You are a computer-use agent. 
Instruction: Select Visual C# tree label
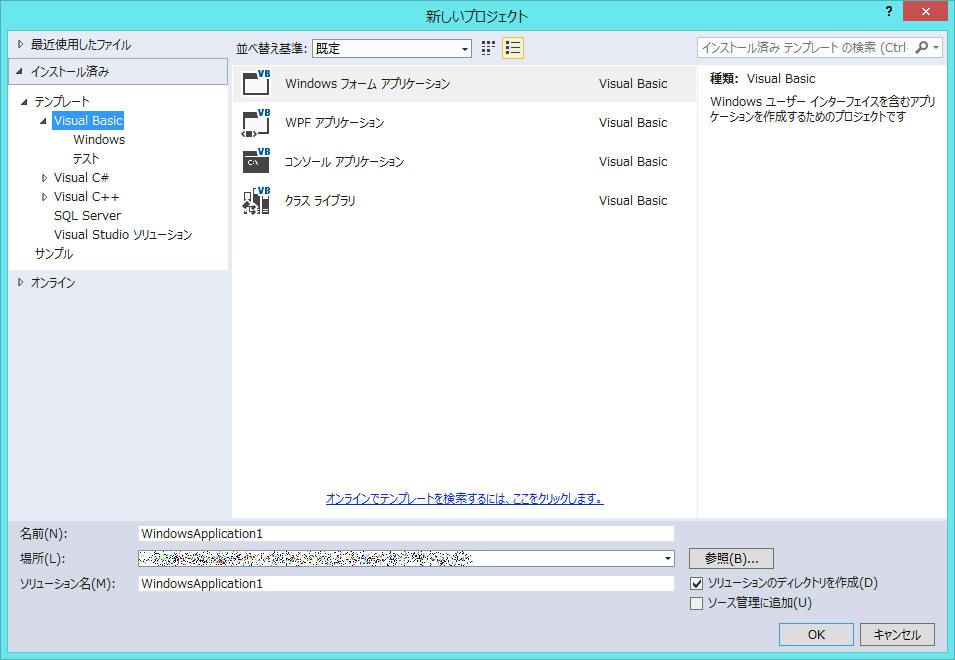coord(81,178)
